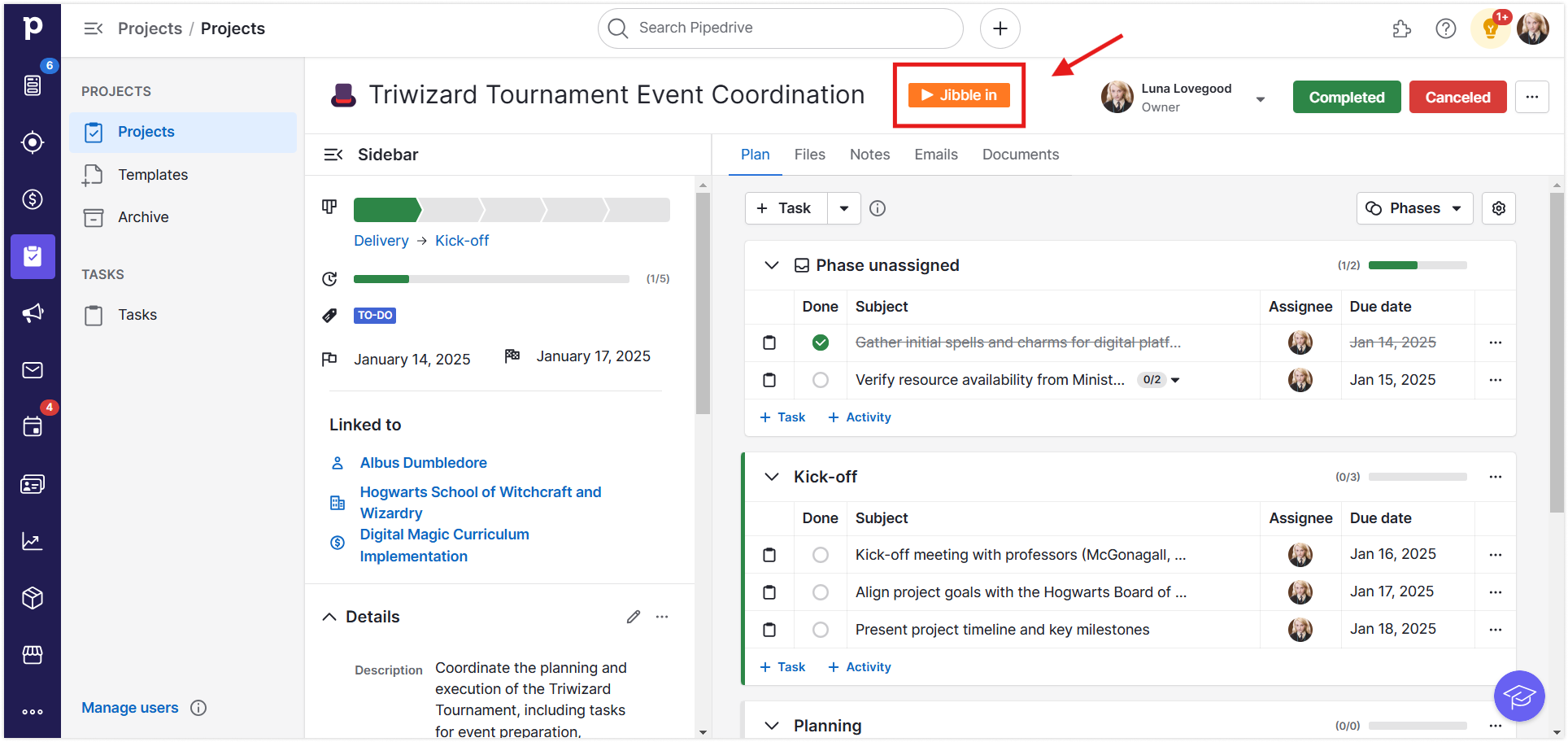Open the Luna Lovegood owner dropdown
1568x742 pixels.
coord(1261,99)
